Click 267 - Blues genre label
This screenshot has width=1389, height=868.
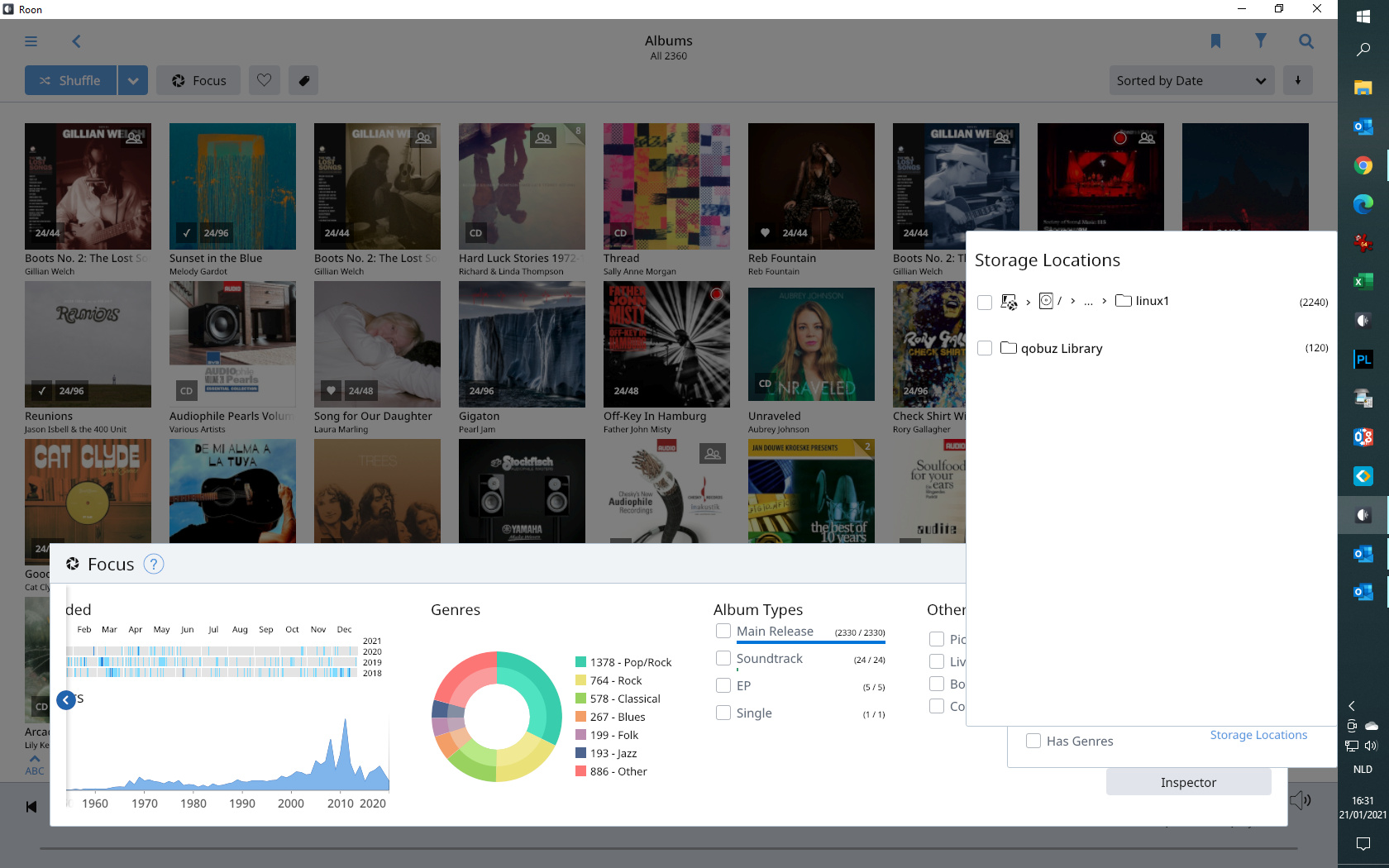(x=618, y=717)
